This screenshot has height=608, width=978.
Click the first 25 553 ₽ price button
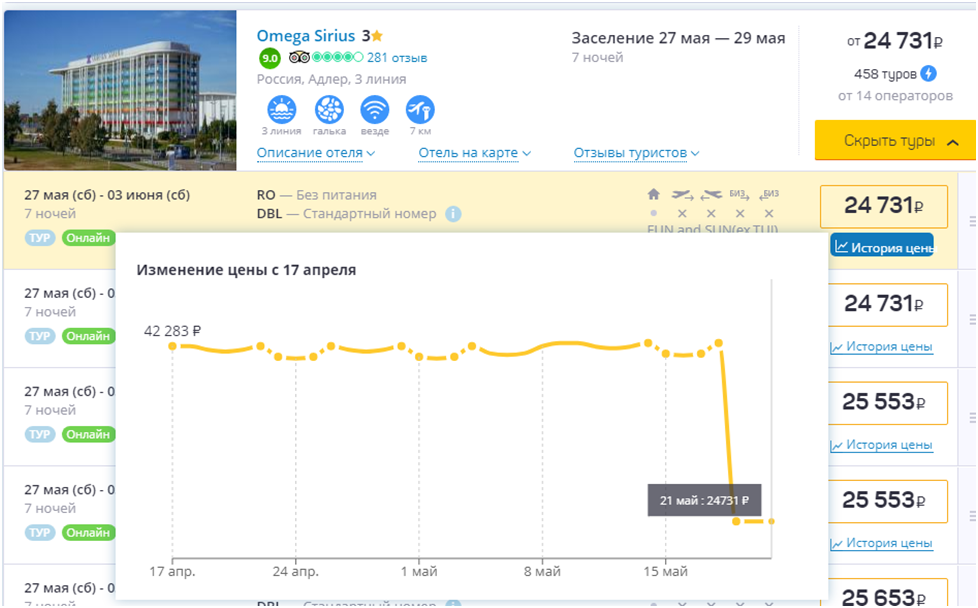[883, 402]
